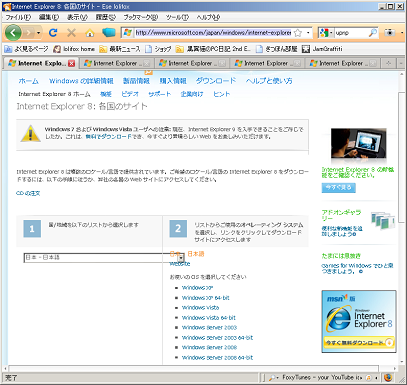Image resolution: width=407 pixels, height=385 pixels.
Task: Click the Windows Server 2008 64-bit link
Action: pyautogui.click(x=217, y=358)
